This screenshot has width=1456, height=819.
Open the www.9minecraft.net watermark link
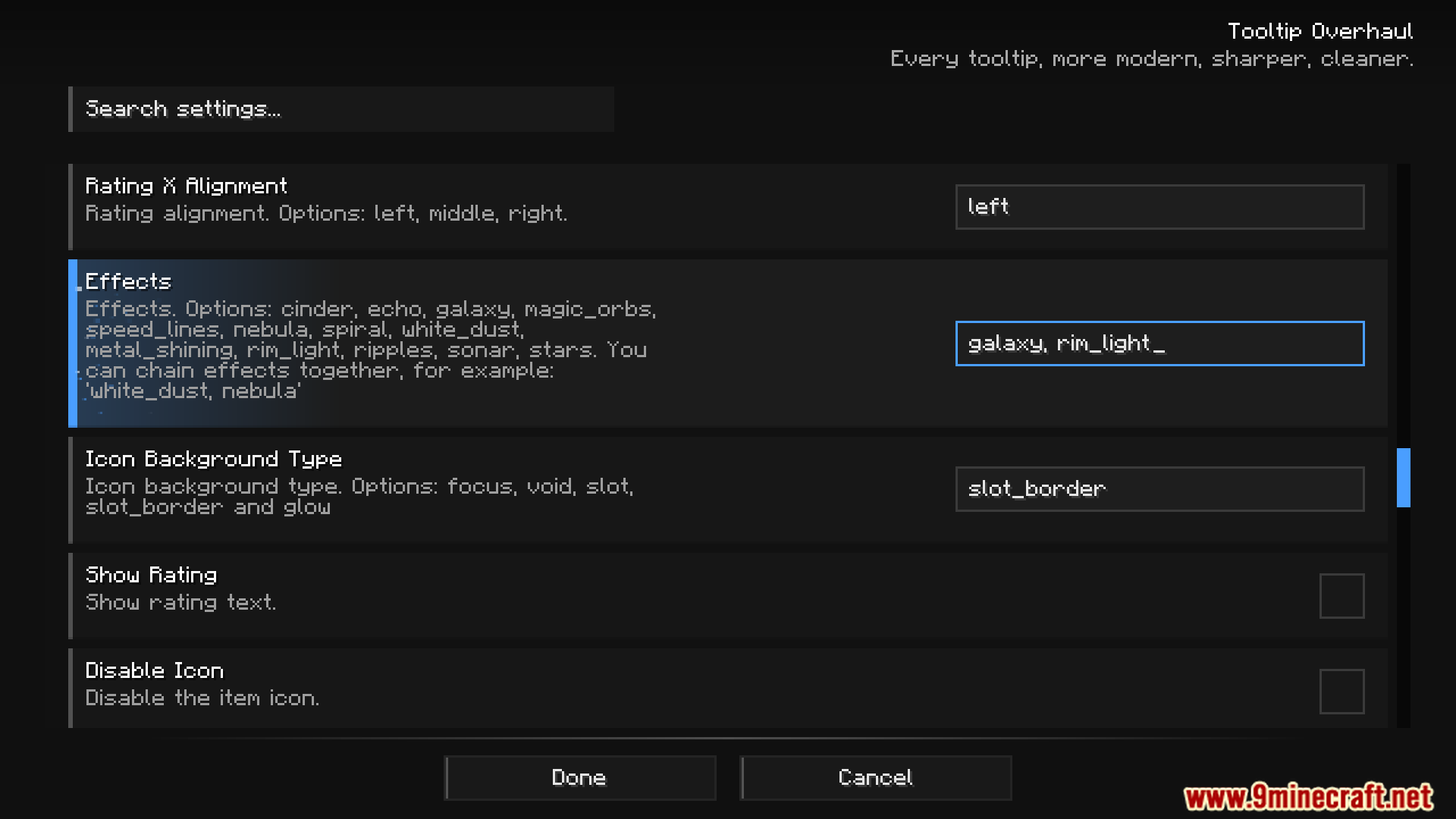pos(1307,797)
